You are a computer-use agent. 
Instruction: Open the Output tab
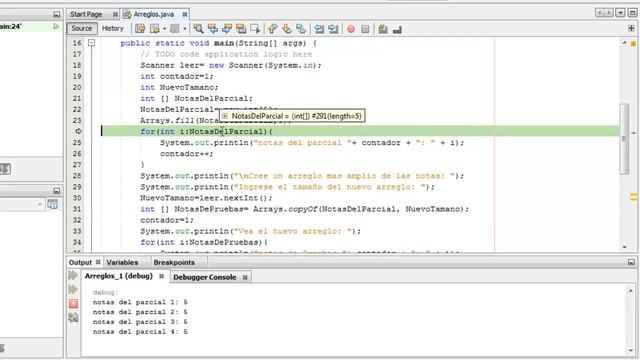point(80,262)
